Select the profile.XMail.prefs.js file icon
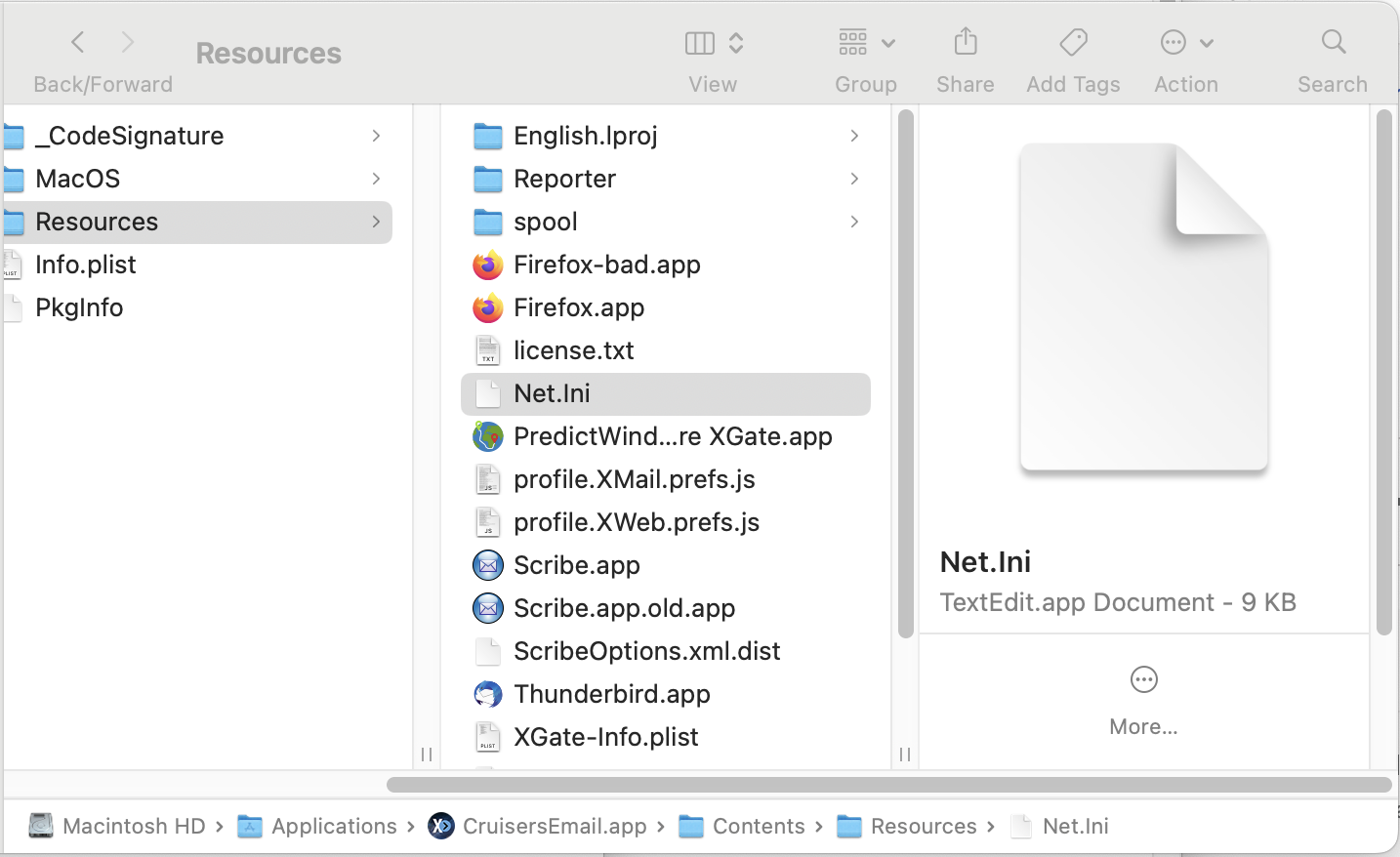 [x=488, y=479]
